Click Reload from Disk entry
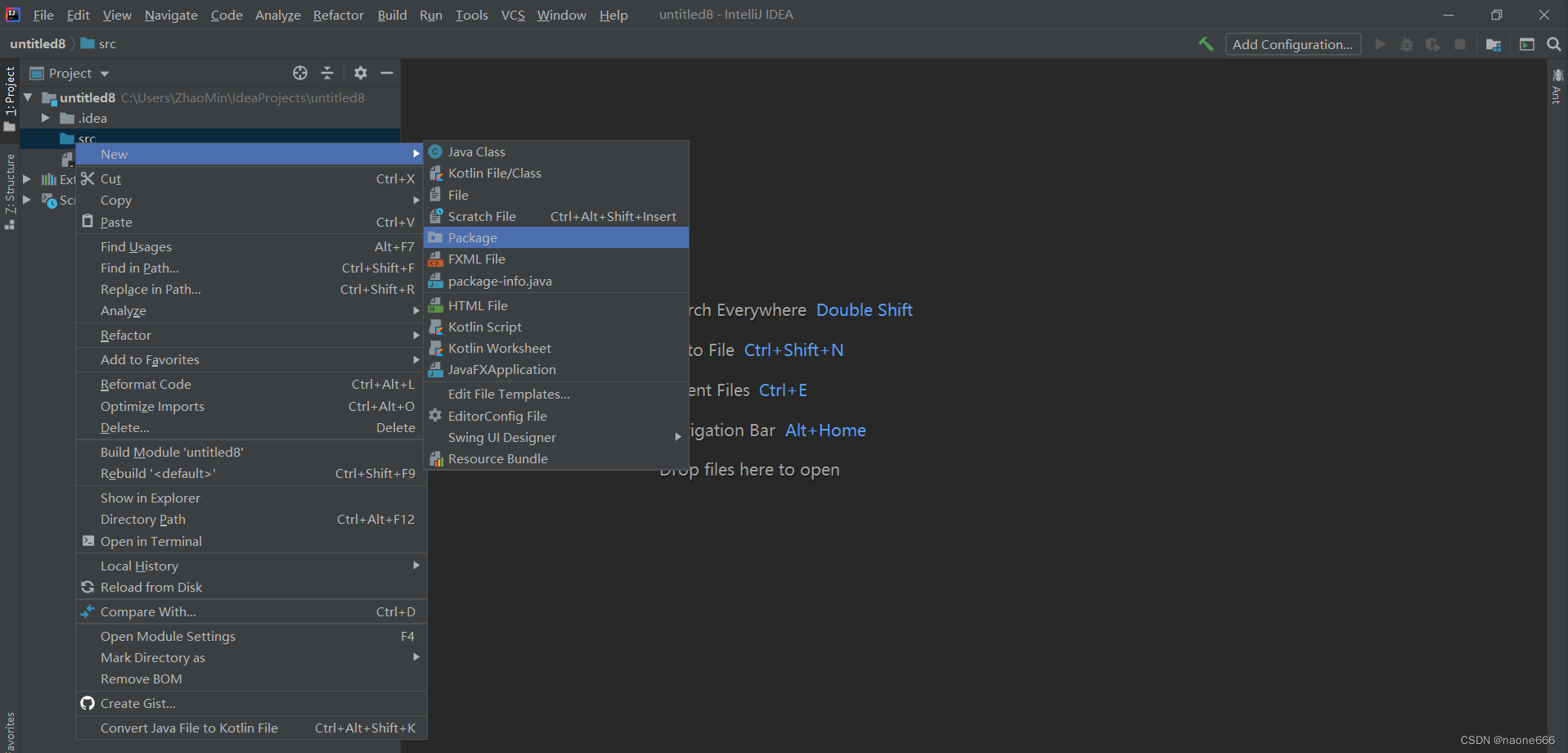This screenshot has width=1568, height=753. tap(251, 587)
